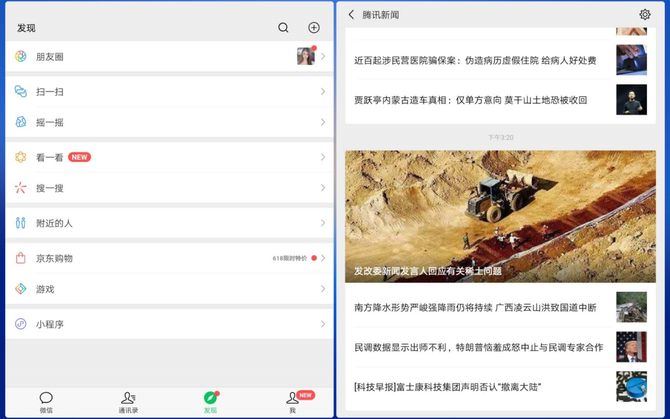Tap the plus add icon
Image resolution: width=670 pixels, height=419 pixels.
[x=314, y=28]
